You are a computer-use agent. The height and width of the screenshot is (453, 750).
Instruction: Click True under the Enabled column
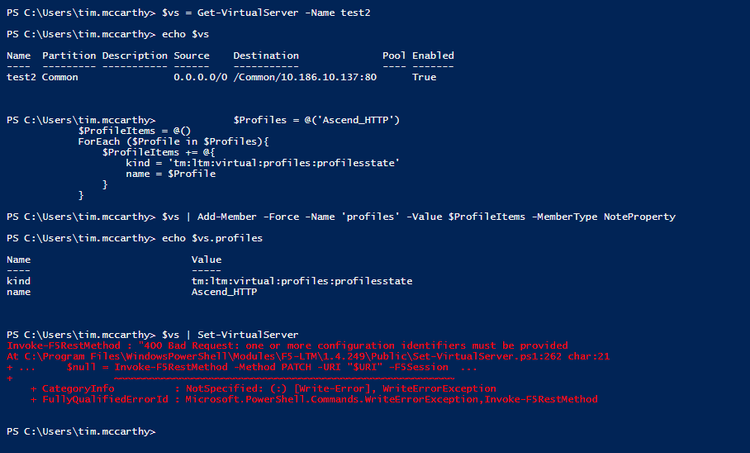[x=423, y=77]
